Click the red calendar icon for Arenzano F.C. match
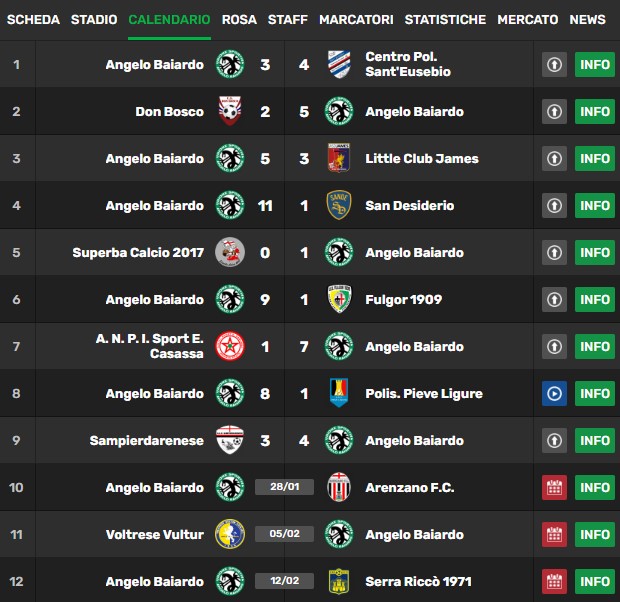 (x=554, y=488)
